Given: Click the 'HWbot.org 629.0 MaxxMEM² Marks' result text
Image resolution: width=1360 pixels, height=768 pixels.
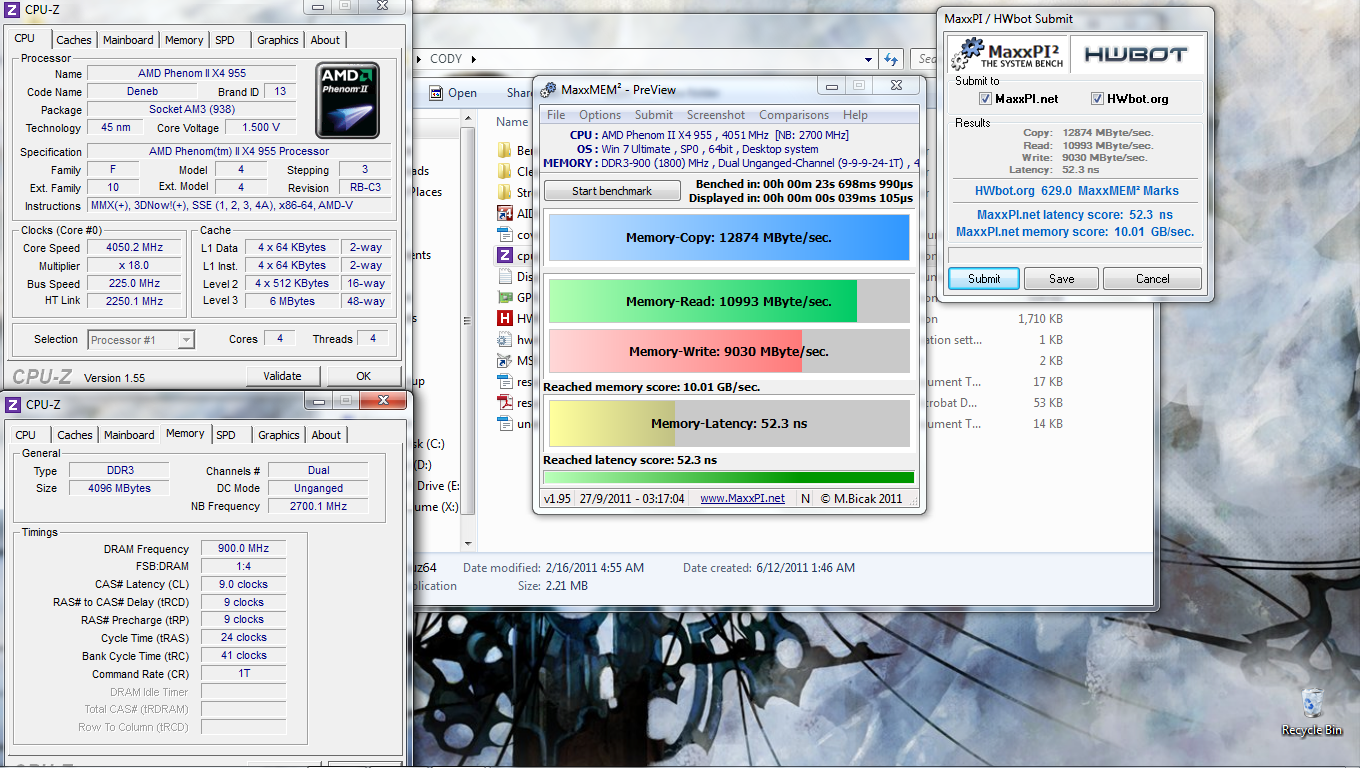Looking at the screenshot, I should [x=1076, y=191].
